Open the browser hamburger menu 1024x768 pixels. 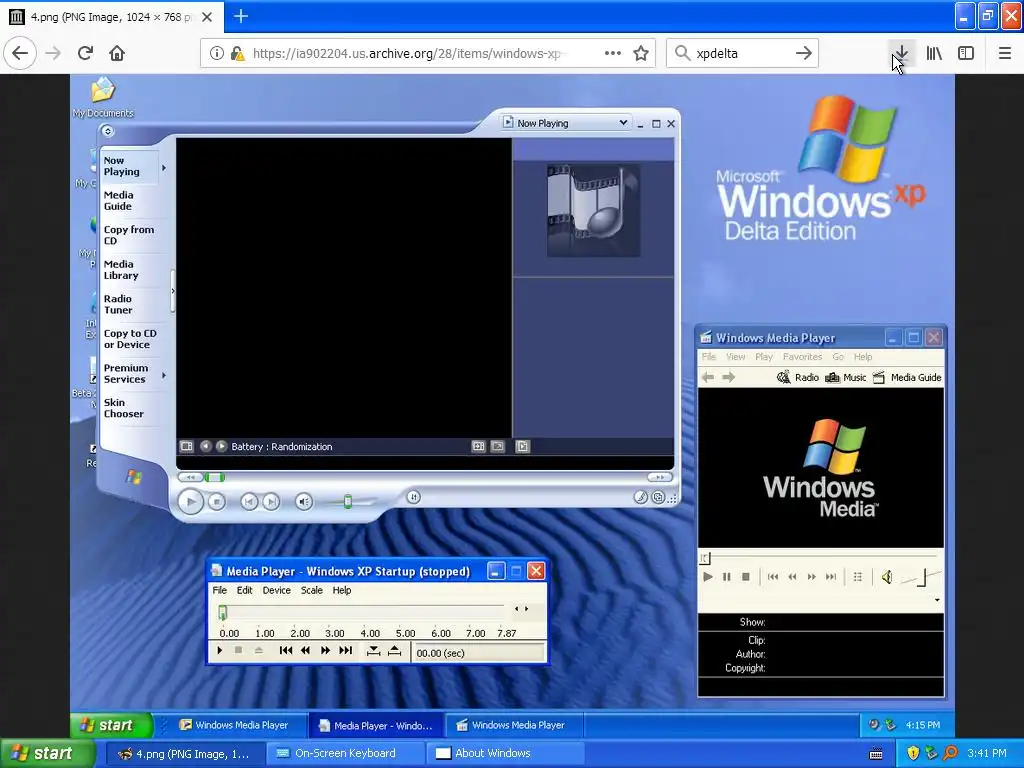[x=1004, y=53]
